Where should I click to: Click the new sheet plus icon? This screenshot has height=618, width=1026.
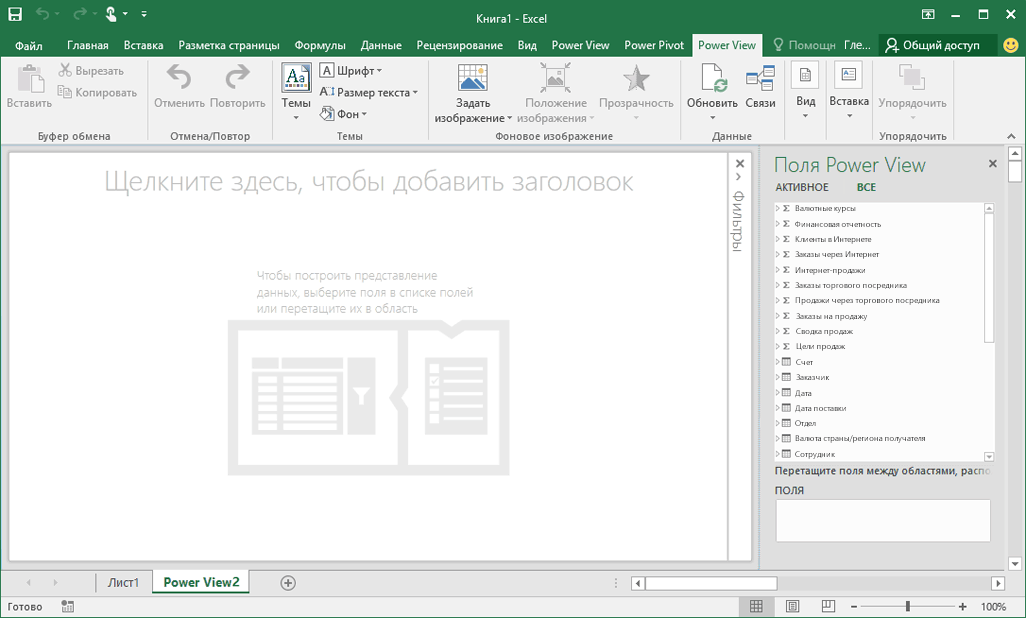point(288,583)
